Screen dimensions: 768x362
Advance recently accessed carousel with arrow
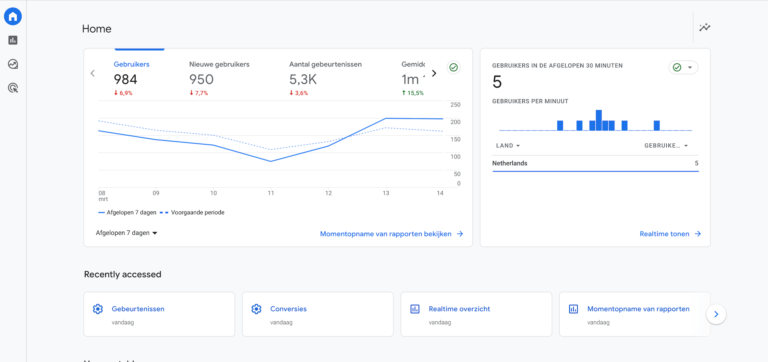coord(716,314)
